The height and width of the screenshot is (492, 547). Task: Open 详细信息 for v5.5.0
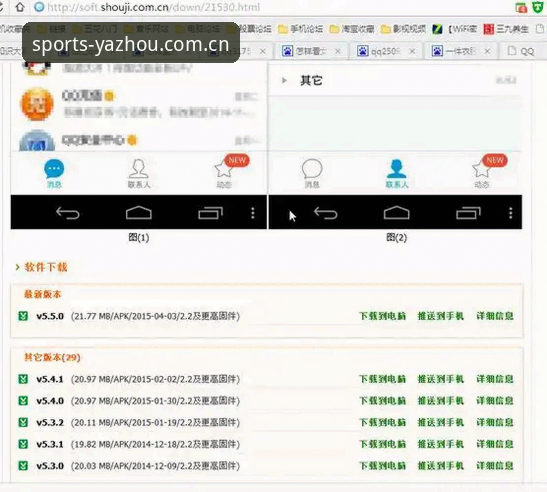[x=495, y=316]
